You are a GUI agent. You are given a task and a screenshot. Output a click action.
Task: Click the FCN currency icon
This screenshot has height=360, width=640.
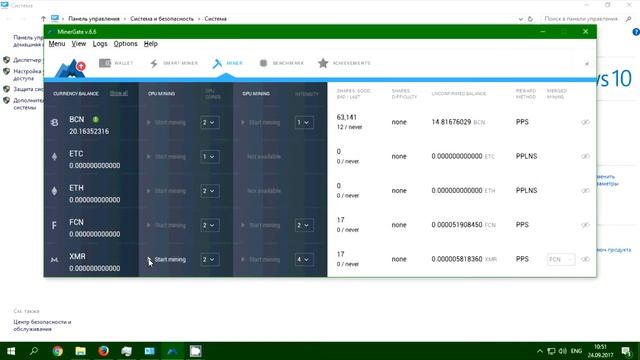point(54,225)
